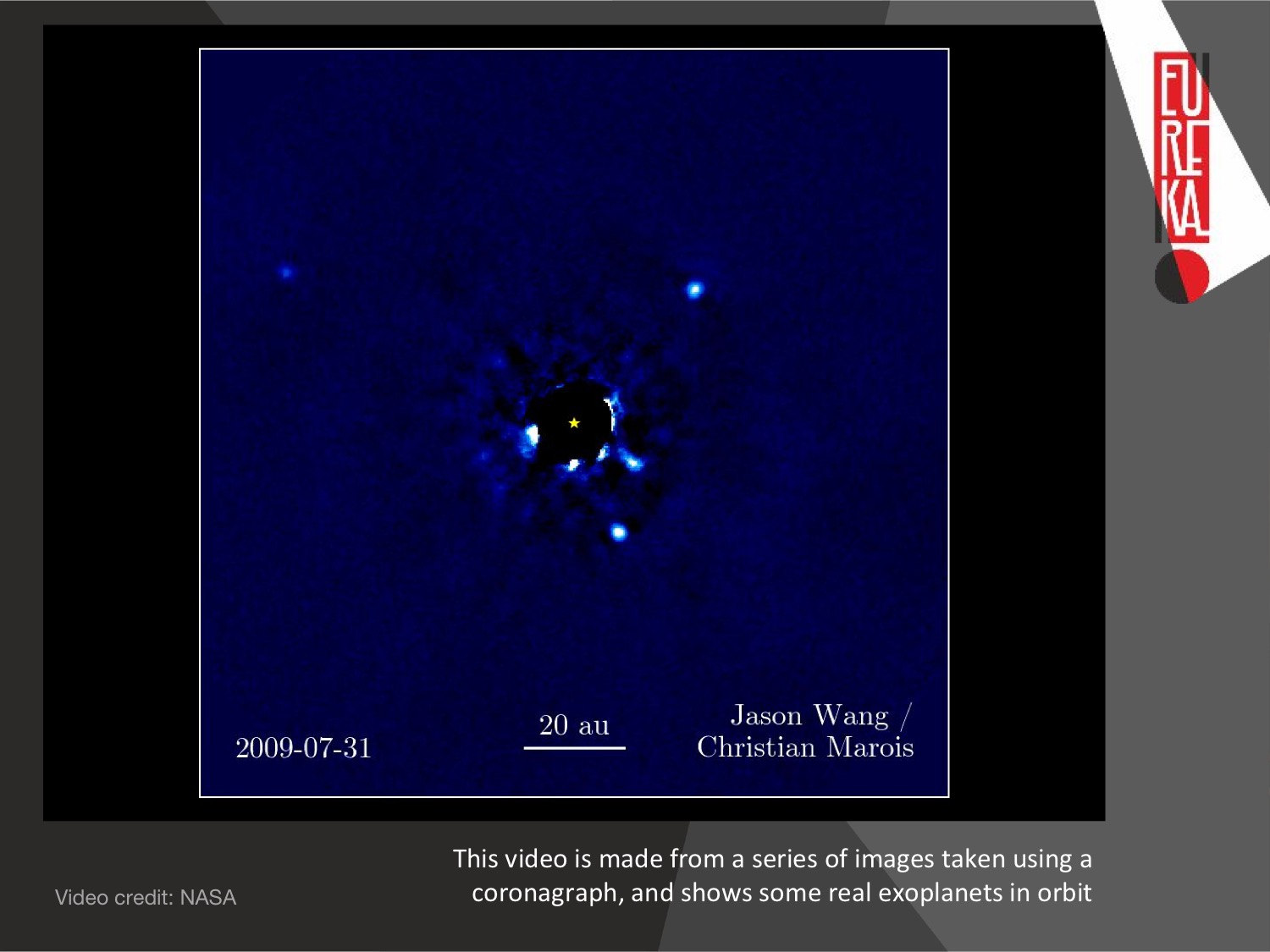Viewport: 1270px width, 952px height.
Task: Click the Jason Wang credit name
Action: pos(809,716)
